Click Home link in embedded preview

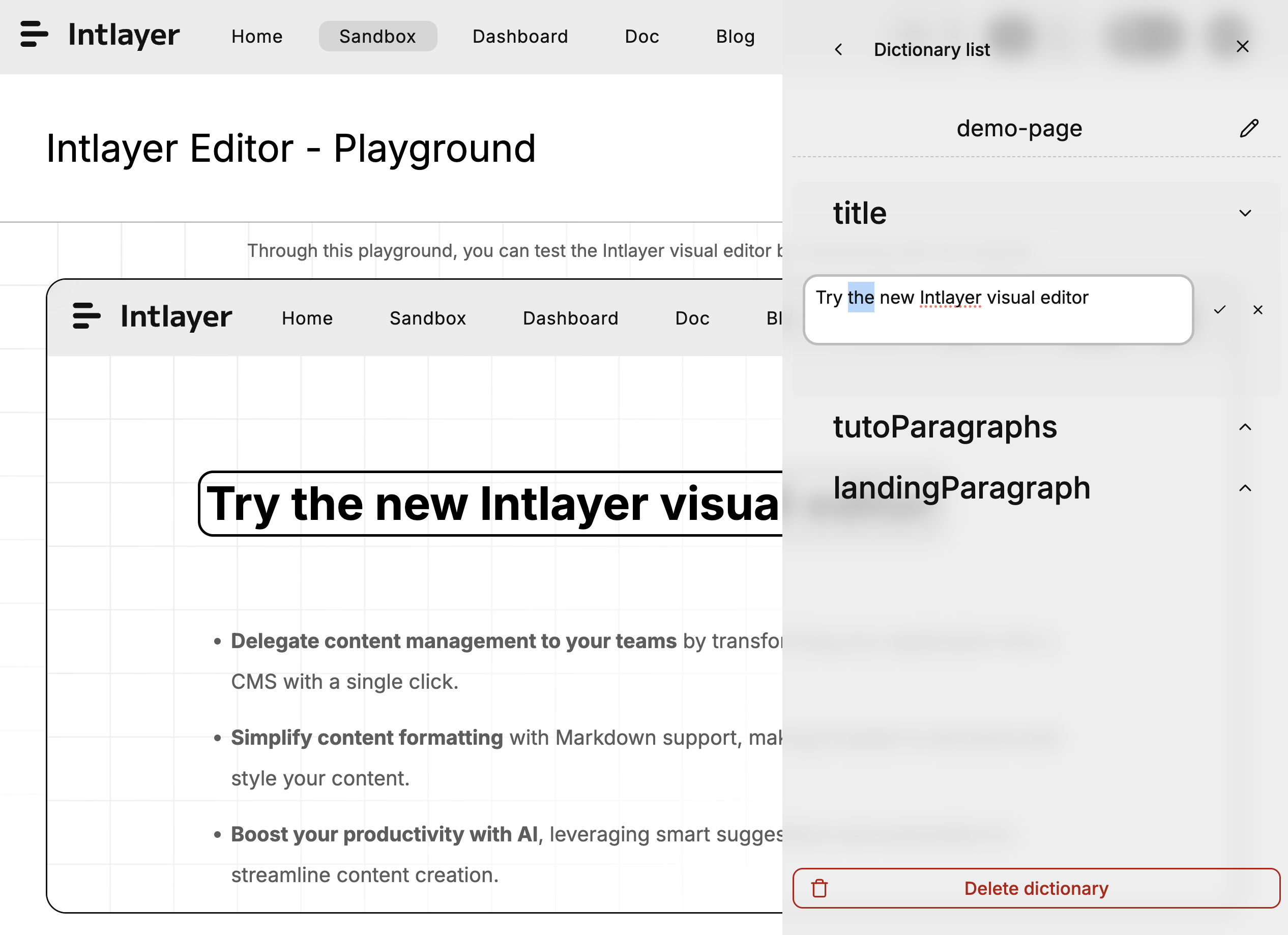(x=307, y=318)
